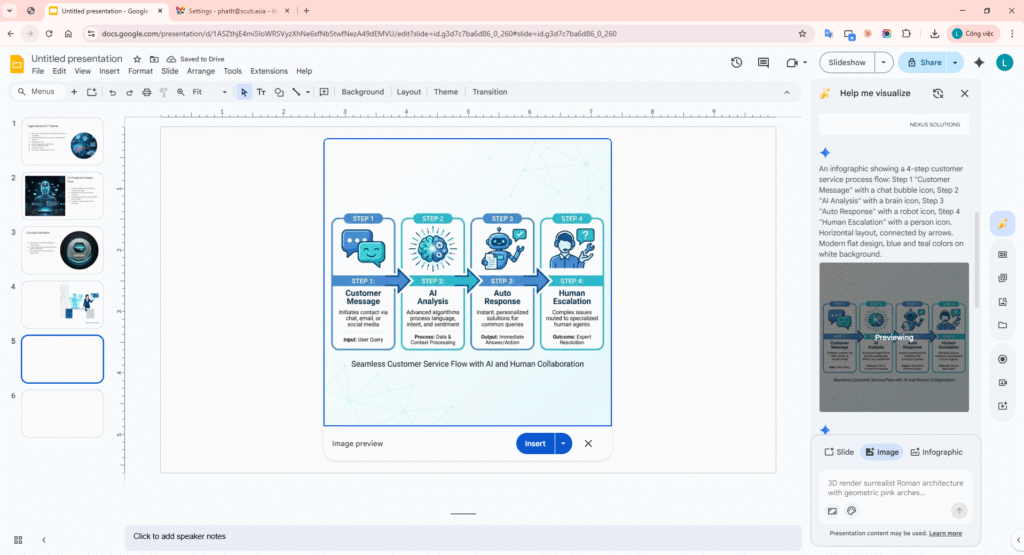Select the Text box tool
This screenshot has height=555, width=1024.
coord(261,92)
